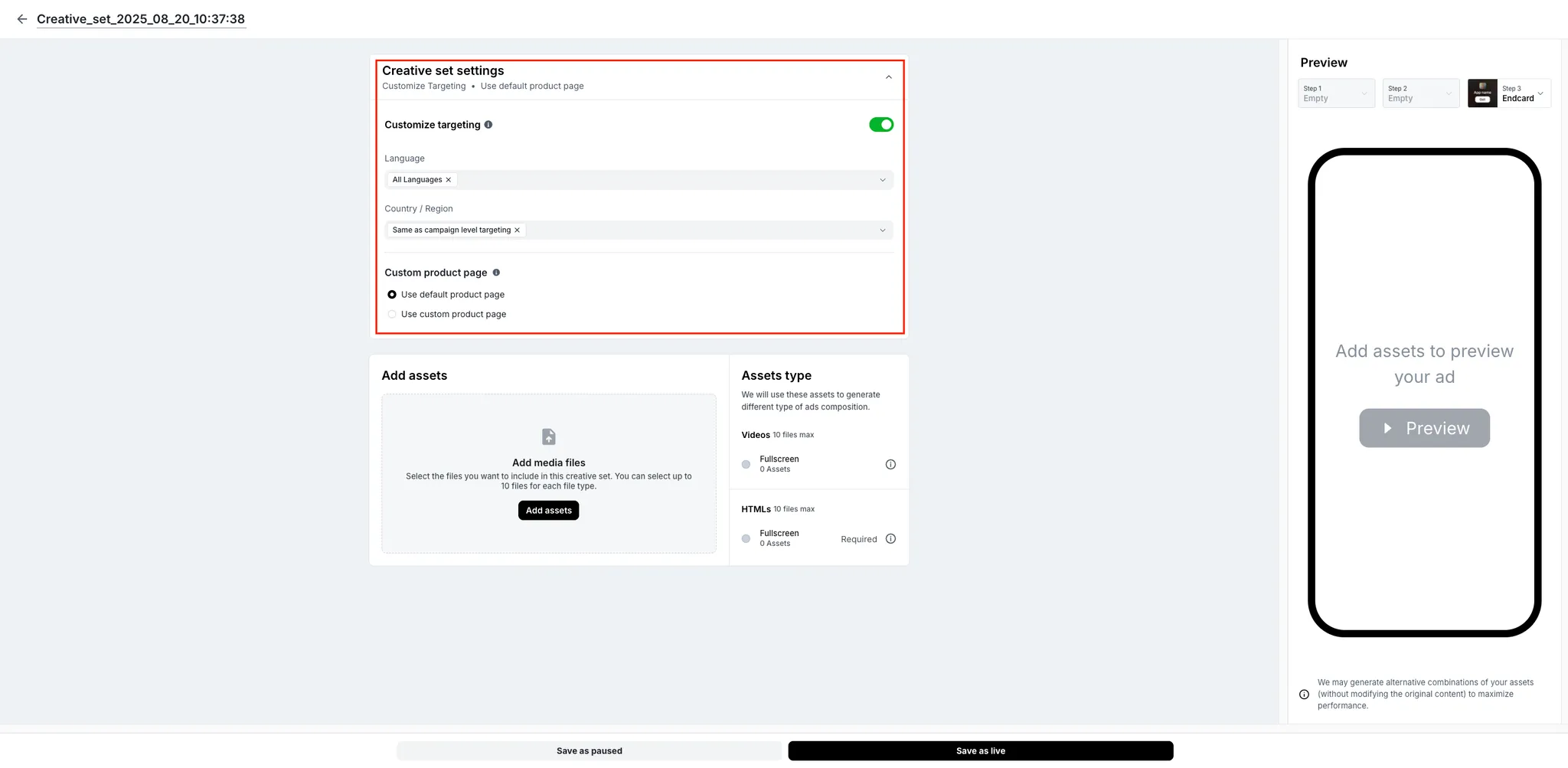Open Customize targeting info tooltip icon
The width and height of the screenshot is (1568, 768).
(x=488, y=125)
